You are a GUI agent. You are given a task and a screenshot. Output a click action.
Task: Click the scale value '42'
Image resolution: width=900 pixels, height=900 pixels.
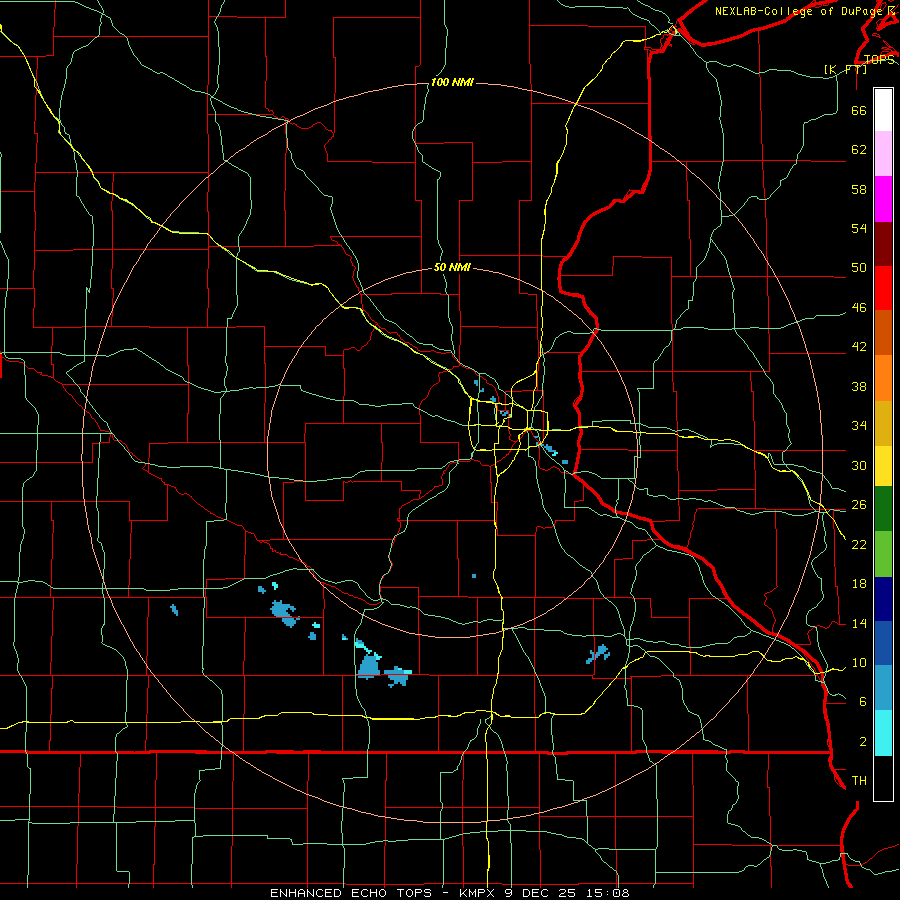[x=859, y=347]
